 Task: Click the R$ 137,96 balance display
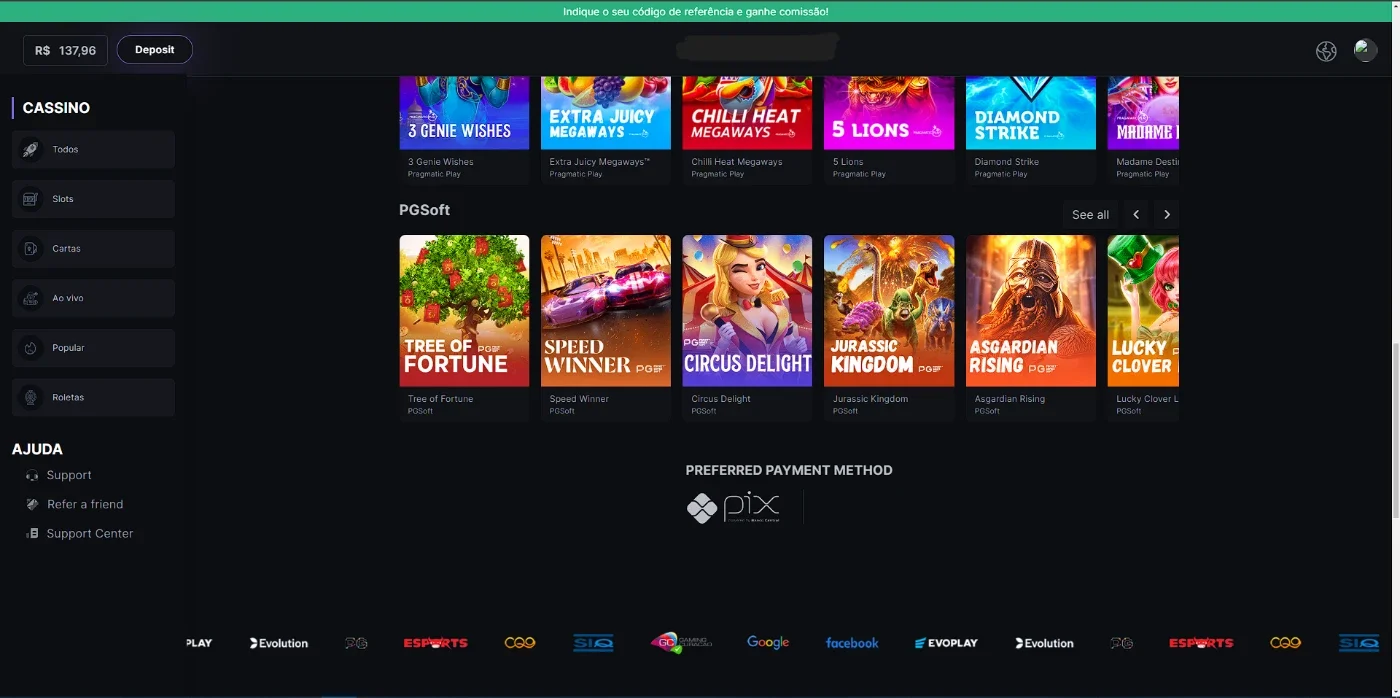coord(65,50)
